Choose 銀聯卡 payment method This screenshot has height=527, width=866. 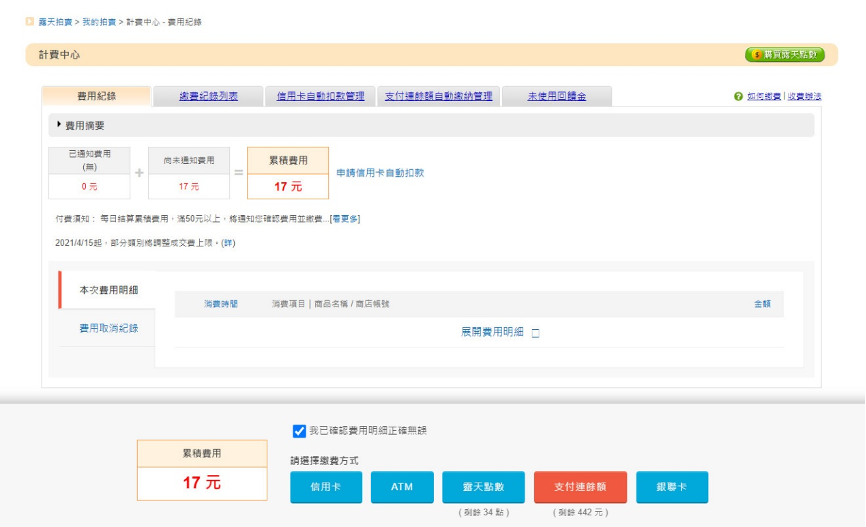pos(671,487)
